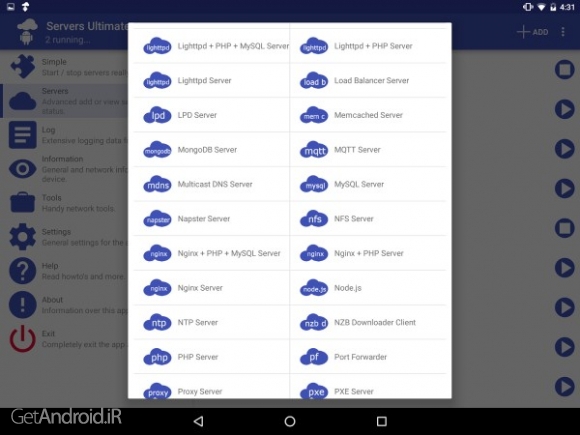Select the LPD Server cloud icon

pyautogui.click(x=157, y=115)
